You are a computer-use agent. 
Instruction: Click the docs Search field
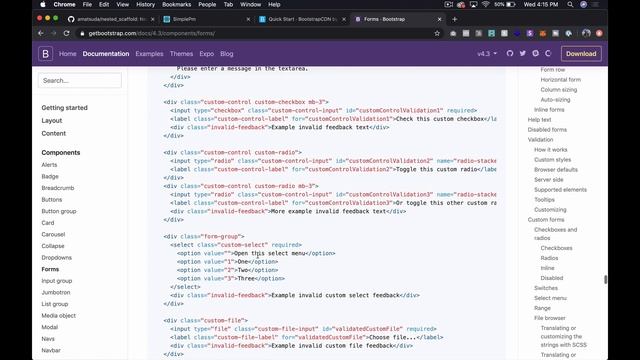[80, 80]
